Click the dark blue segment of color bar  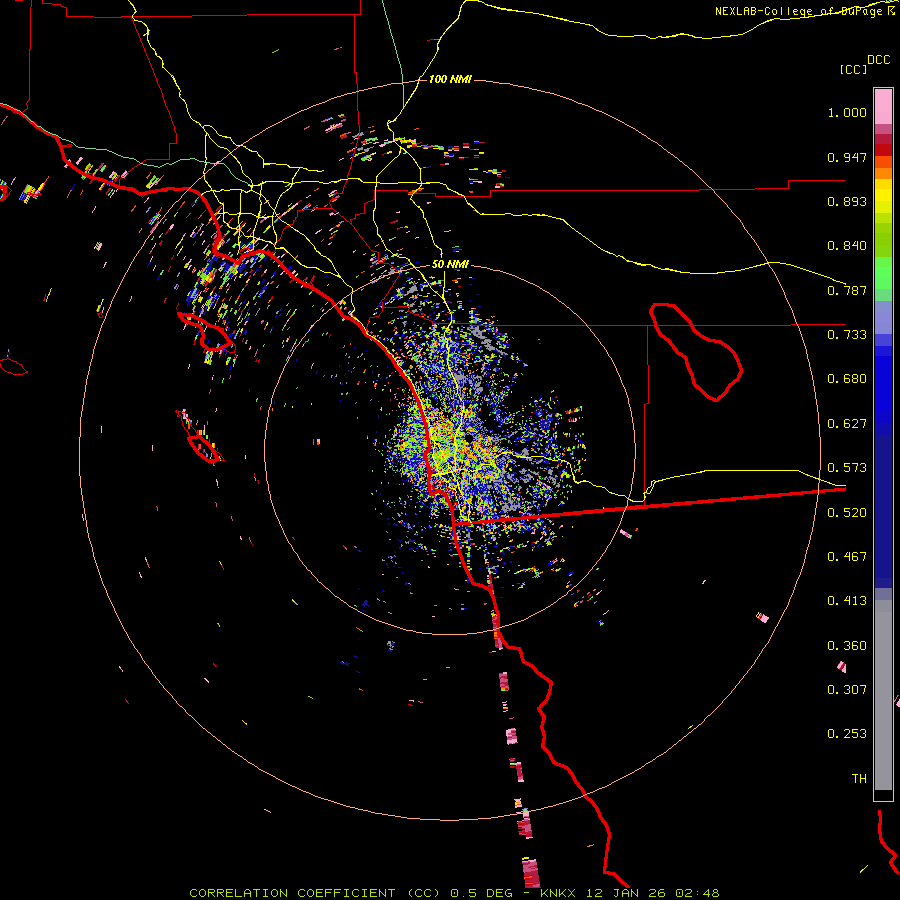point(883,505)
